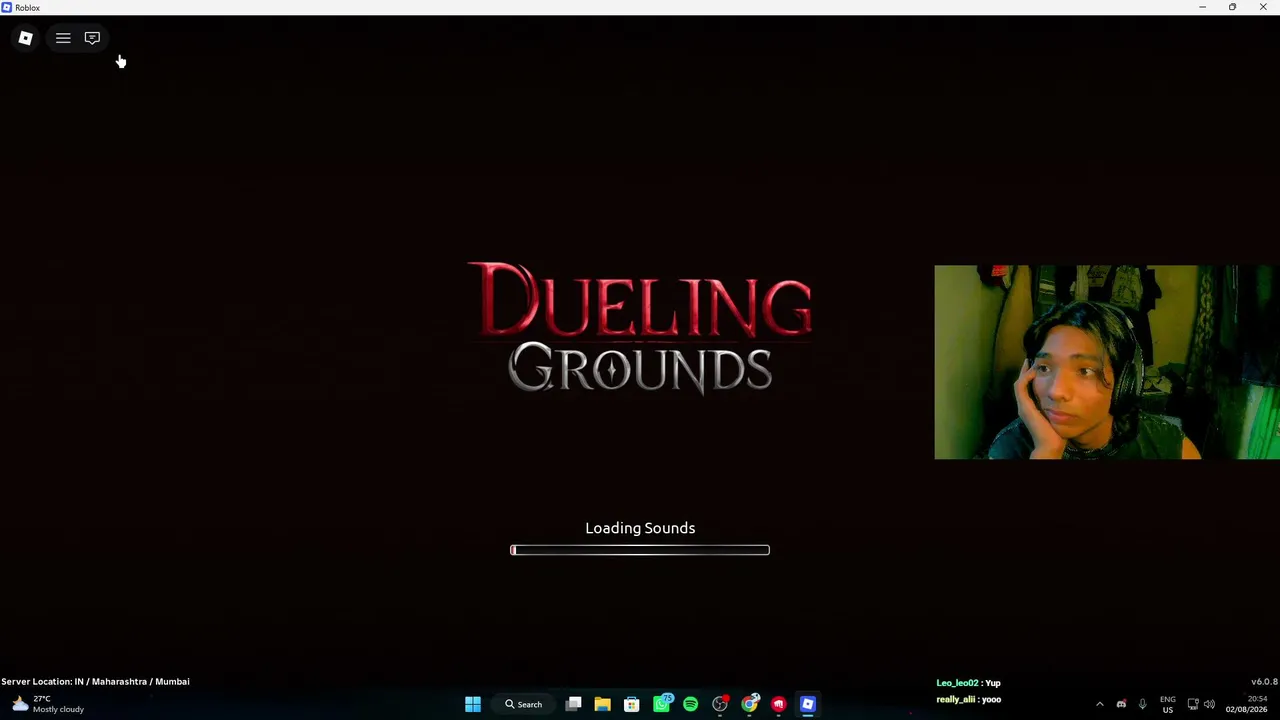Click the Leo_leo02 chat message
Screen dimensions: 1280x720
click(968, 683)
